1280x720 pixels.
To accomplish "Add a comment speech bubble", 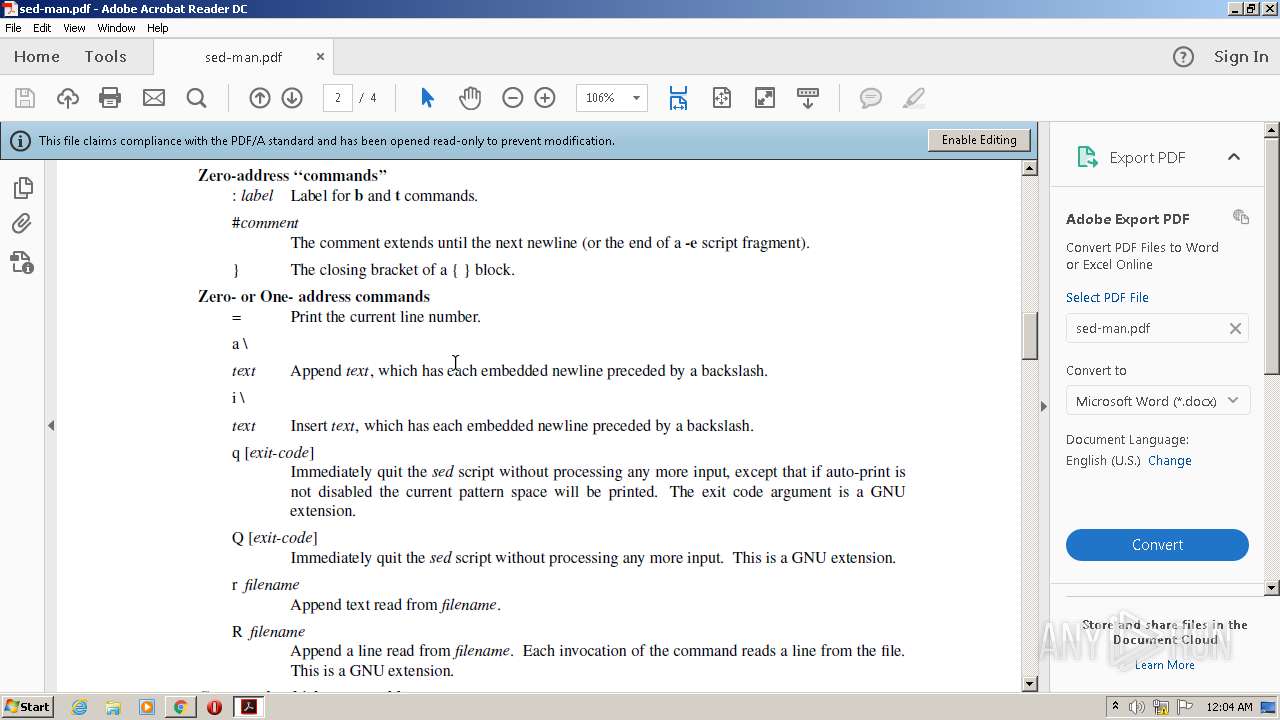I will [x=871, y=98].
